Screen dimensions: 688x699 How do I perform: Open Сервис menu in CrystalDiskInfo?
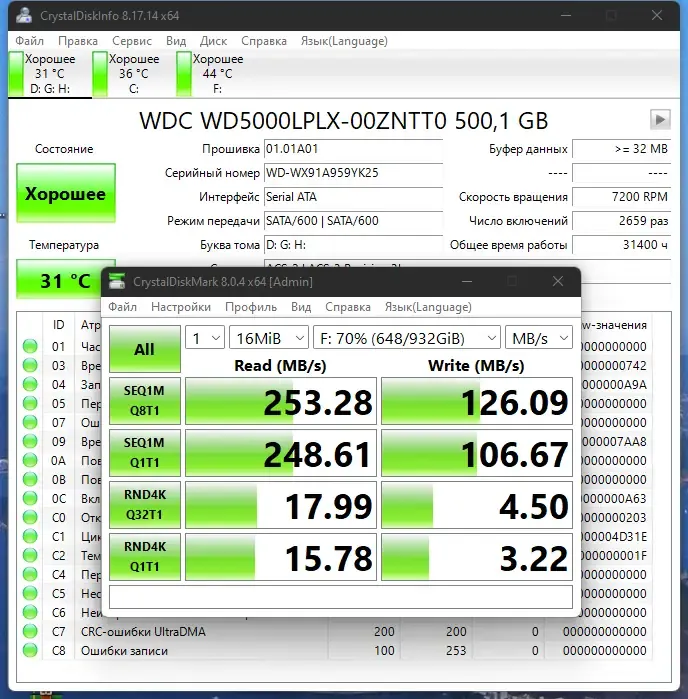coord(132,41)
